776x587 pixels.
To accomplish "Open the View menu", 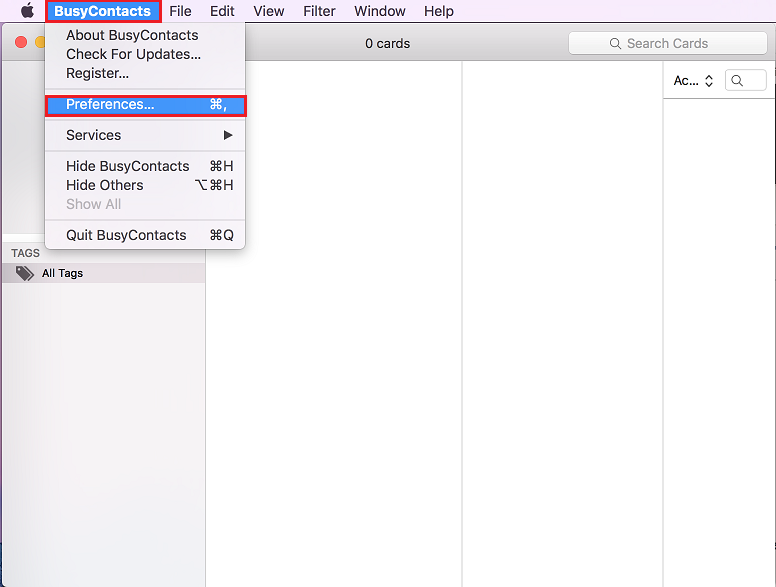I will click(x=268, y=12).
